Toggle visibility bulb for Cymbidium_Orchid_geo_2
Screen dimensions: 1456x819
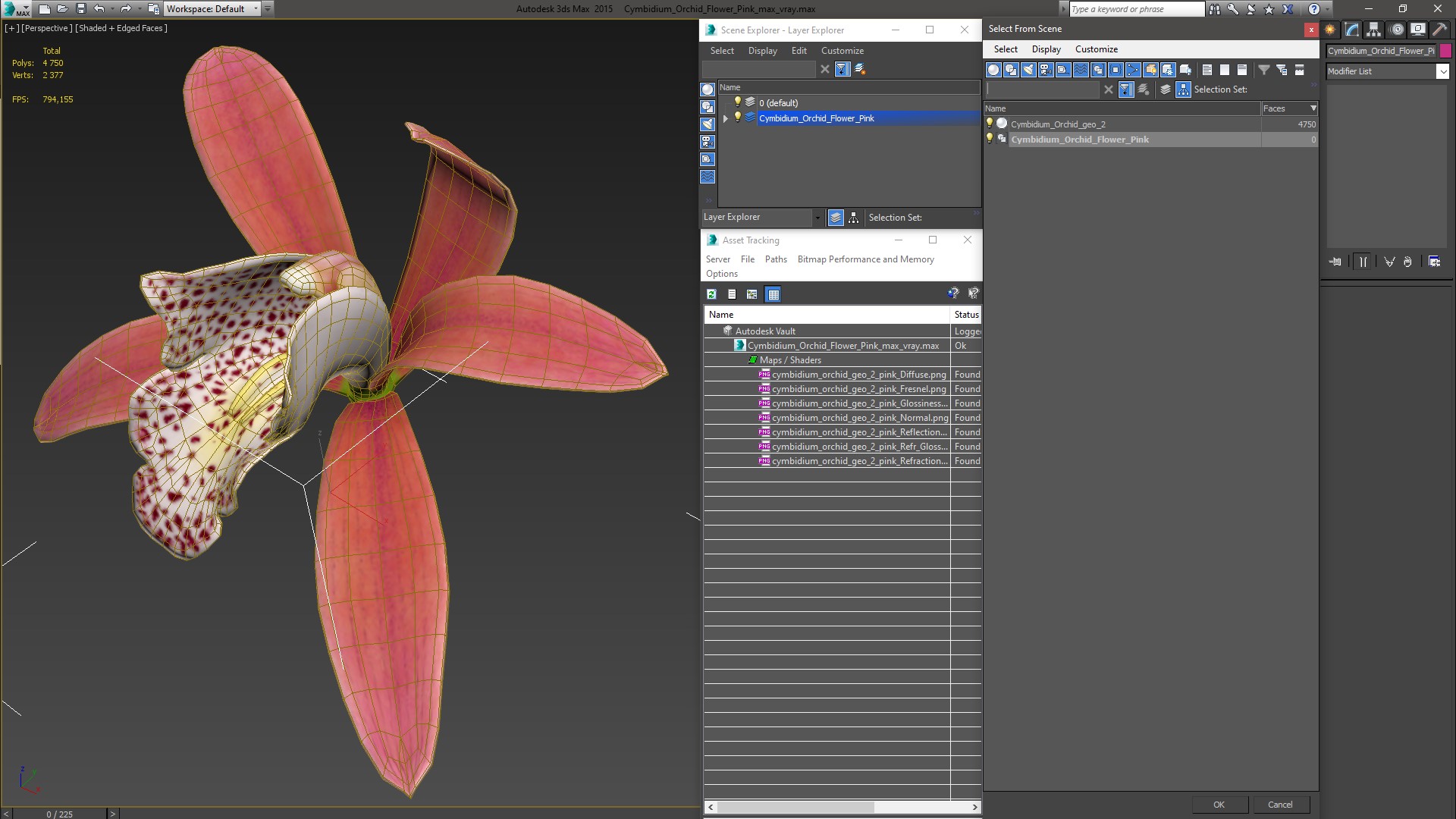coord(989,124)
